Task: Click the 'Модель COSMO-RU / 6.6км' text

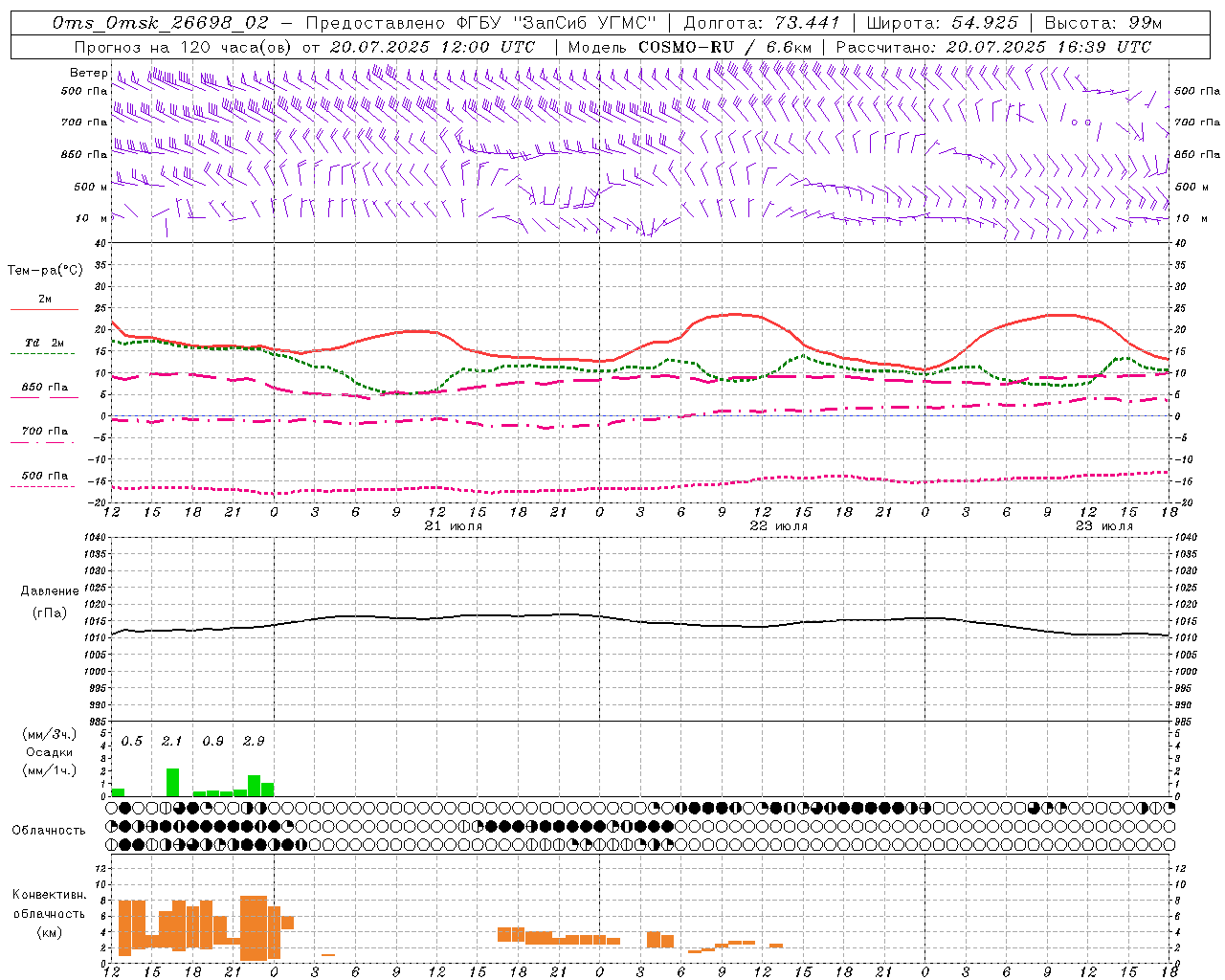Action: (689, 47)
